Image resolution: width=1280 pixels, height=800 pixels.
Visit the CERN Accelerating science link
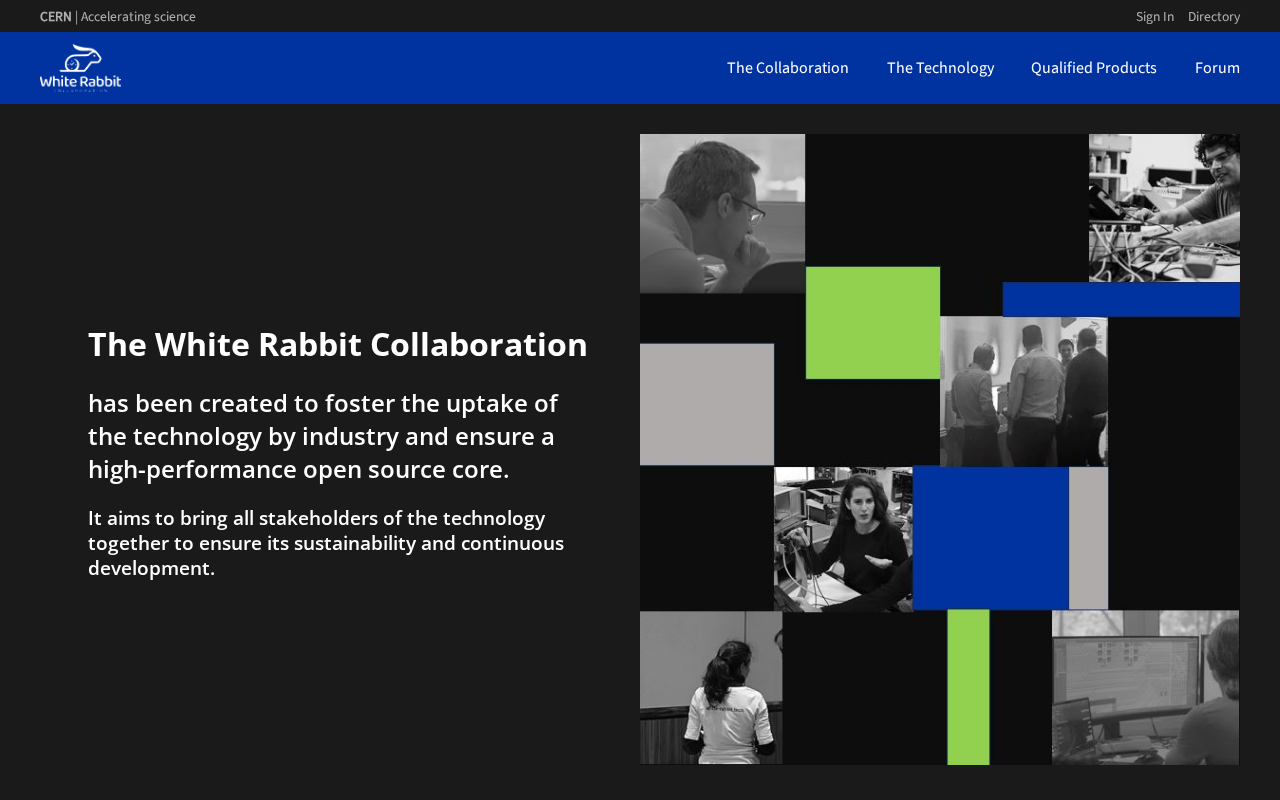click(118, 16)
